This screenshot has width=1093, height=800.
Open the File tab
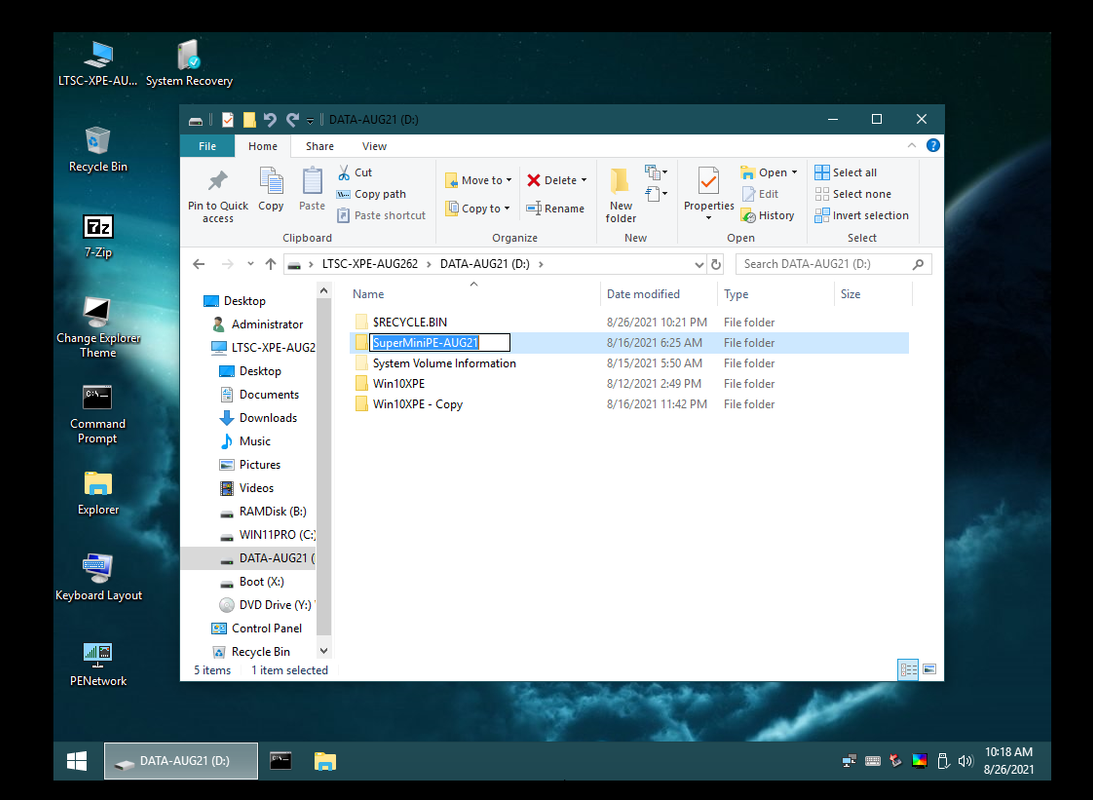[x=207, y=146]
